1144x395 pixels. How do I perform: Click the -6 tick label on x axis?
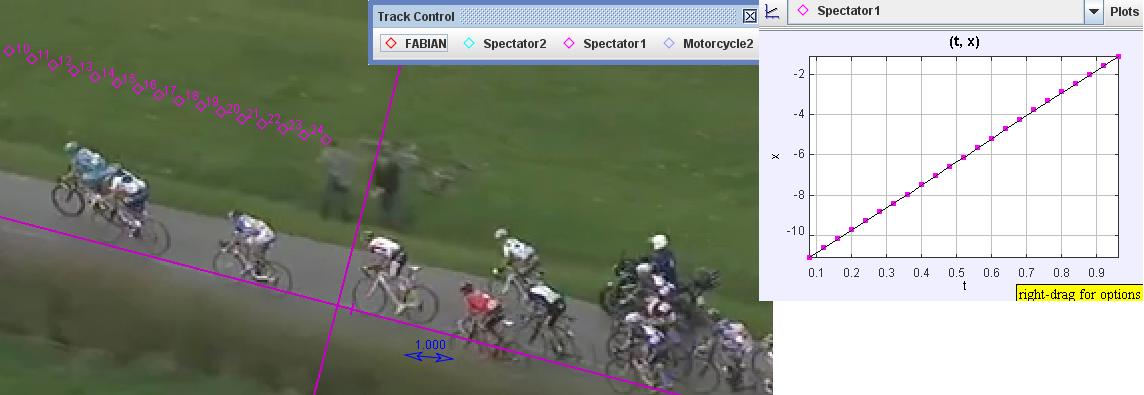click(798, 153)
